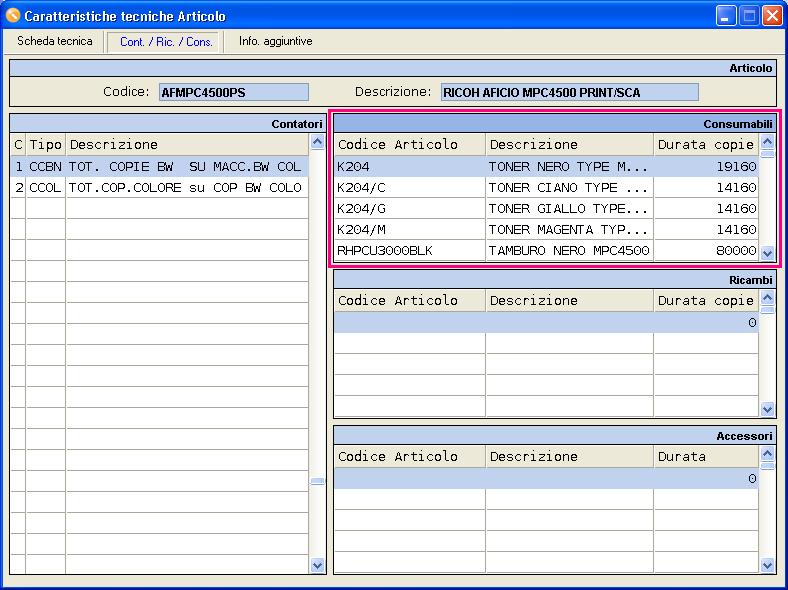This screenshot has height=590, width=788.
Task: Click Ricambi scrollbar up arrow
Action: 767,298
